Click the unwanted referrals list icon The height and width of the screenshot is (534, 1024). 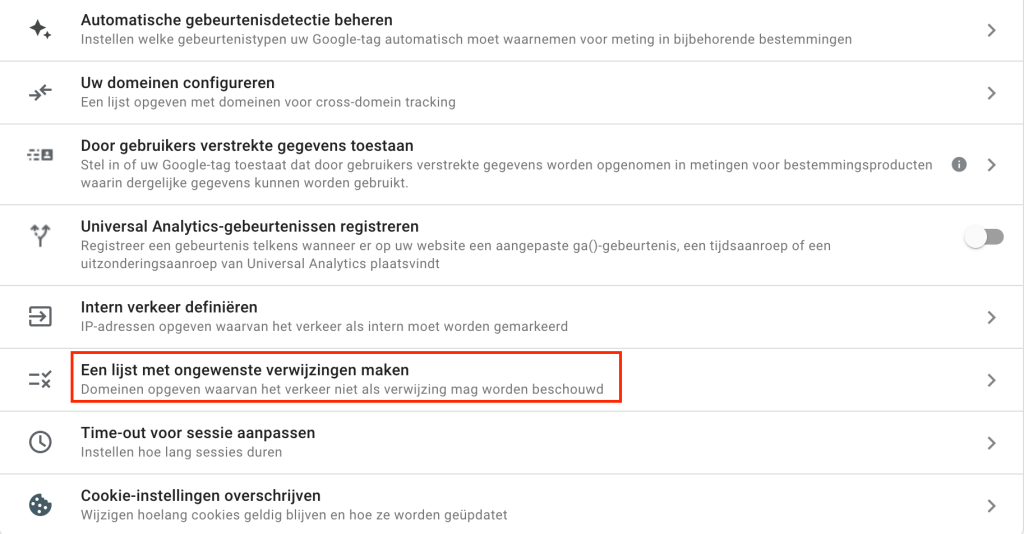point(40,379)
